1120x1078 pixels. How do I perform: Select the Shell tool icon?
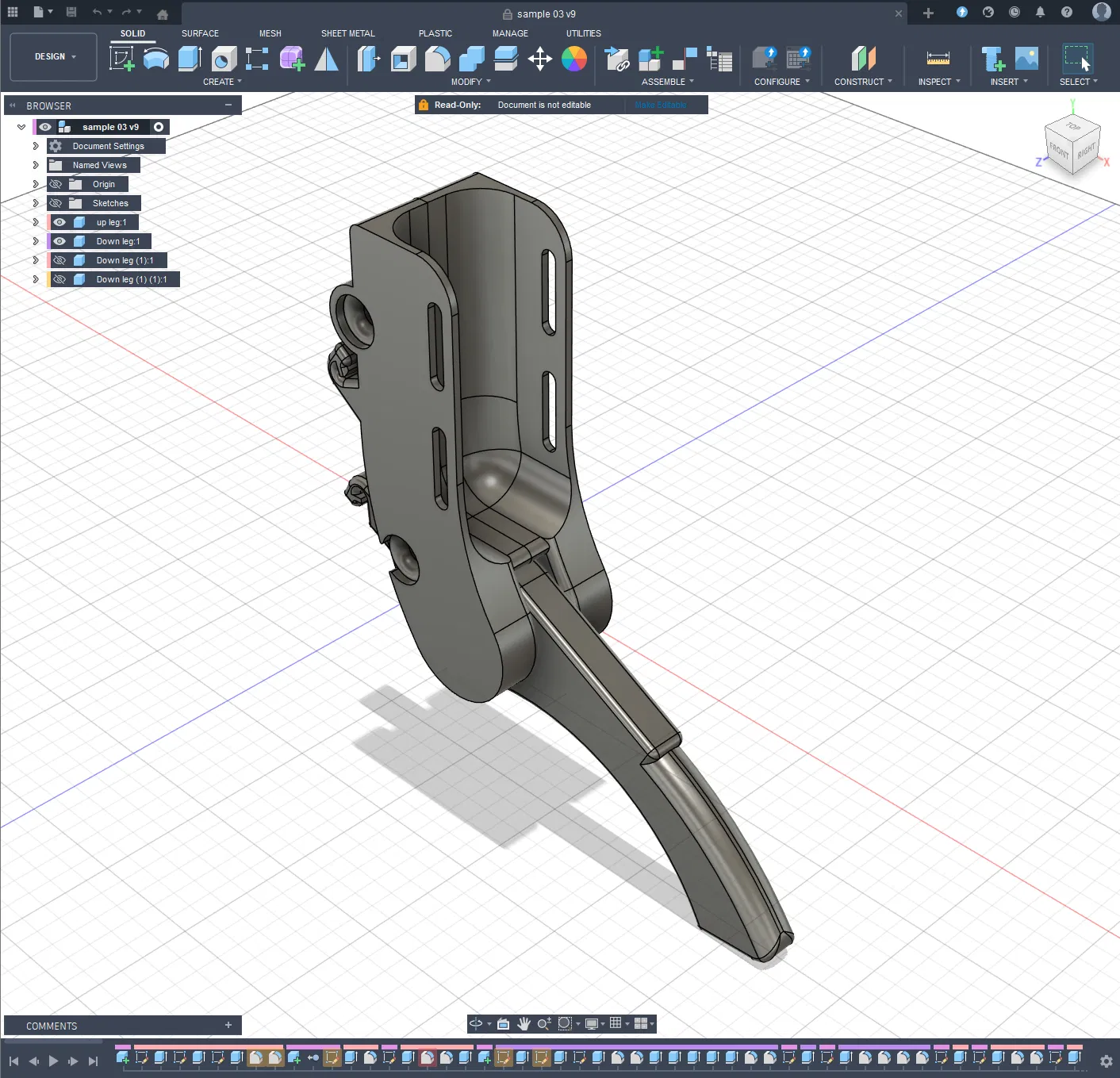[403, 59]
